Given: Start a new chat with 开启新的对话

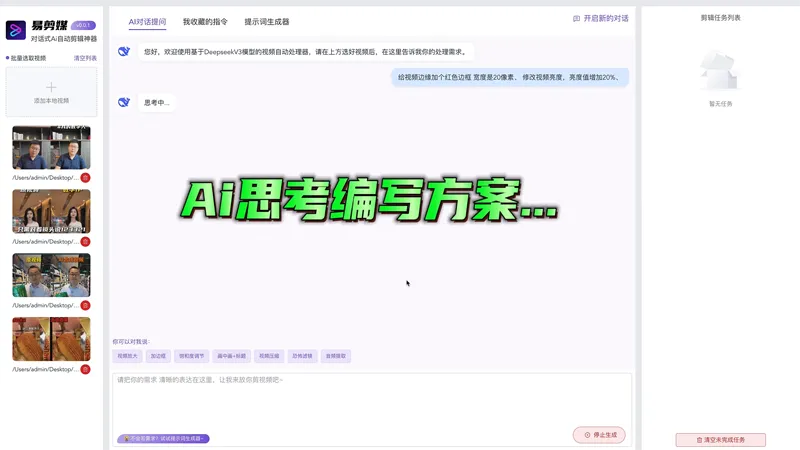Looking at the screenshot, I should coord(603,19).
